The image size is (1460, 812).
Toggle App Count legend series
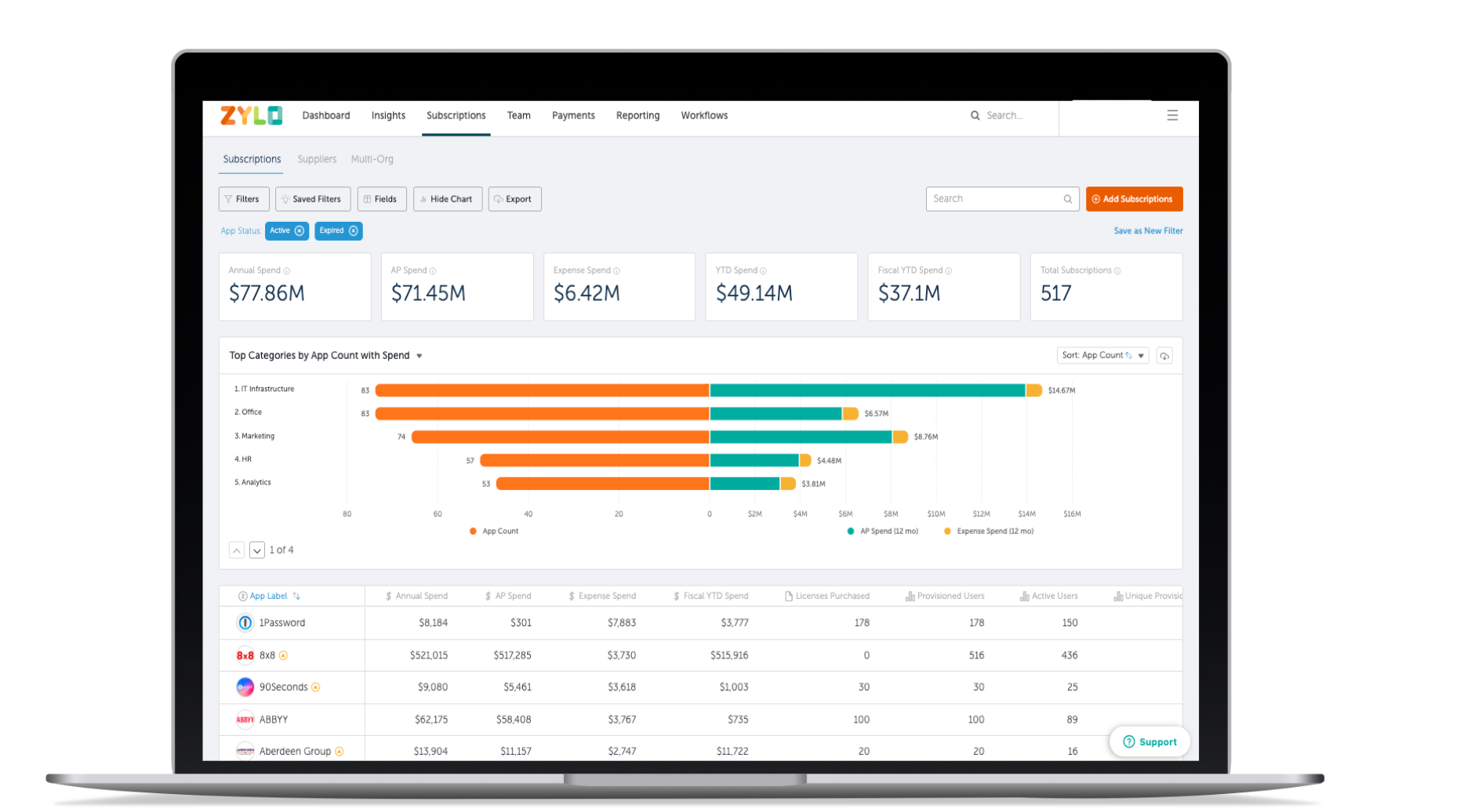pos(494,531)
